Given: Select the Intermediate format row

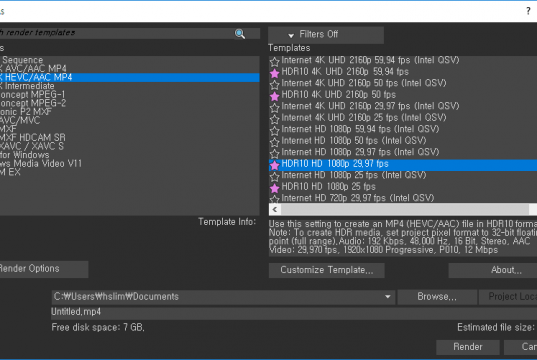Looking at the screenshot, I should pyautogui.click(x=129, y=86).
